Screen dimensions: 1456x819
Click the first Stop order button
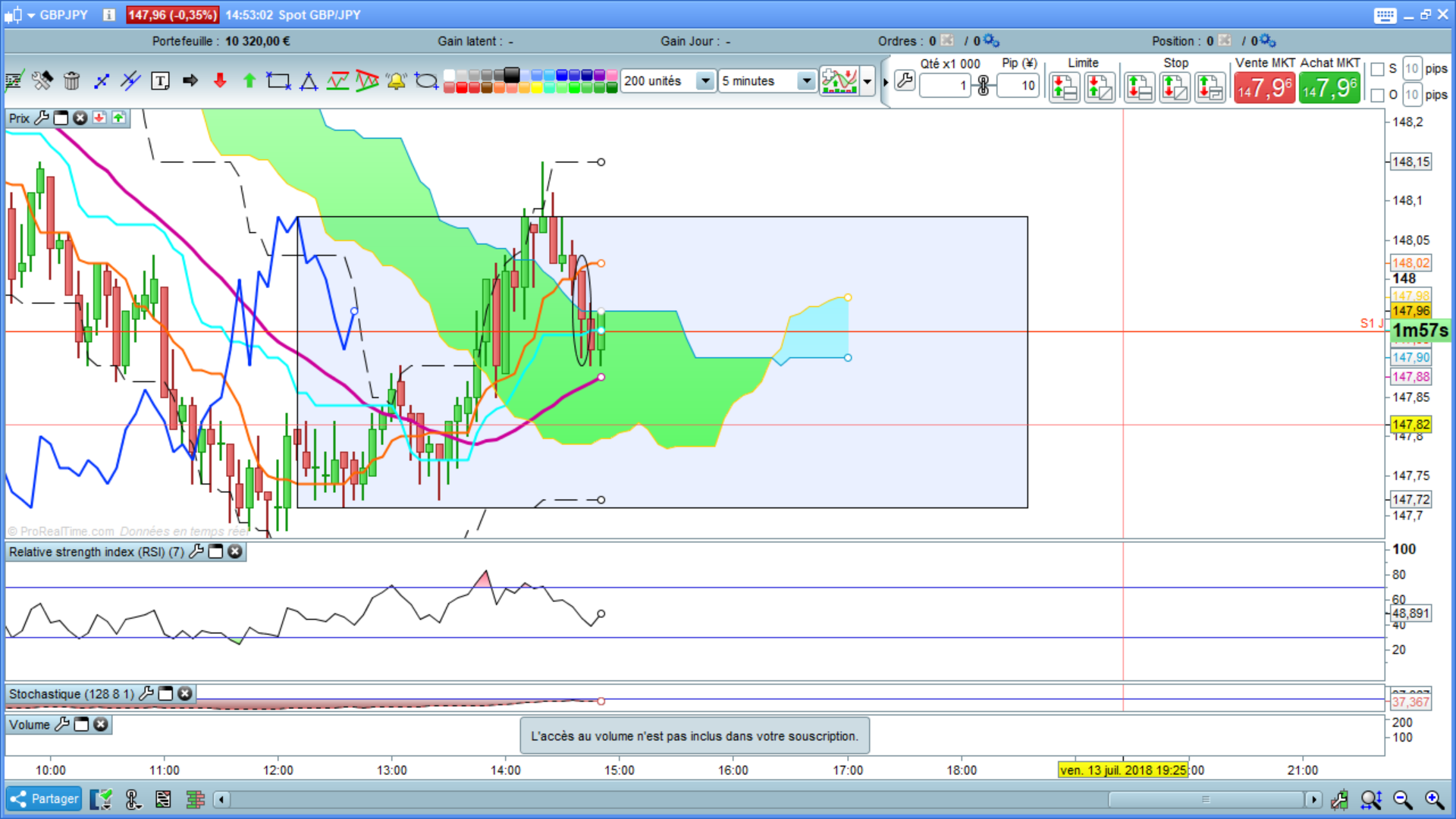point(1140,88)
